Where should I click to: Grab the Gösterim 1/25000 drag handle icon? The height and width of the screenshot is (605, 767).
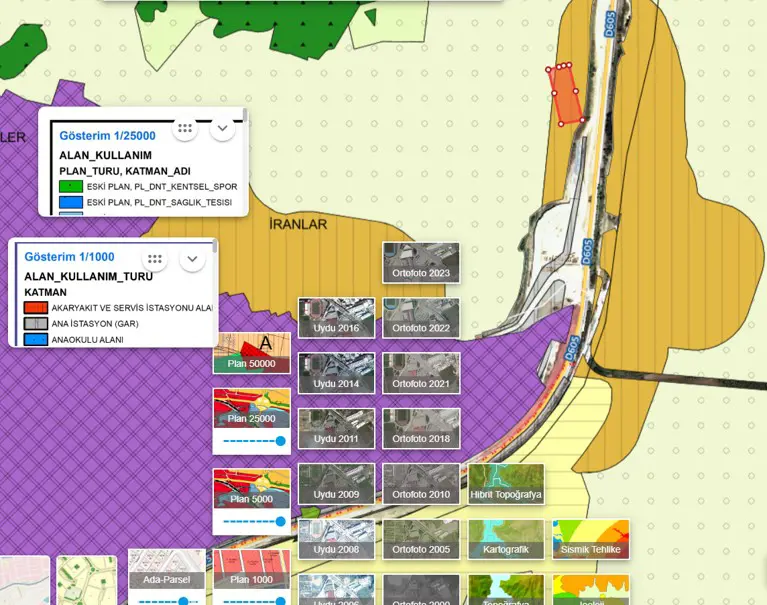185,128
